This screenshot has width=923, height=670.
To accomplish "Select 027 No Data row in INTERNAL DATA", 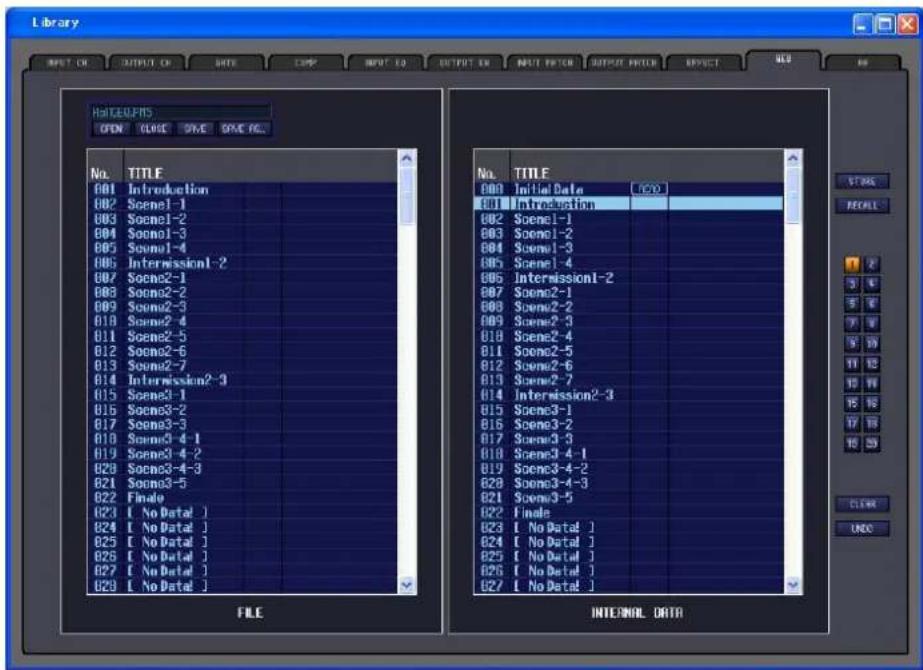I will tap(629, 586).
